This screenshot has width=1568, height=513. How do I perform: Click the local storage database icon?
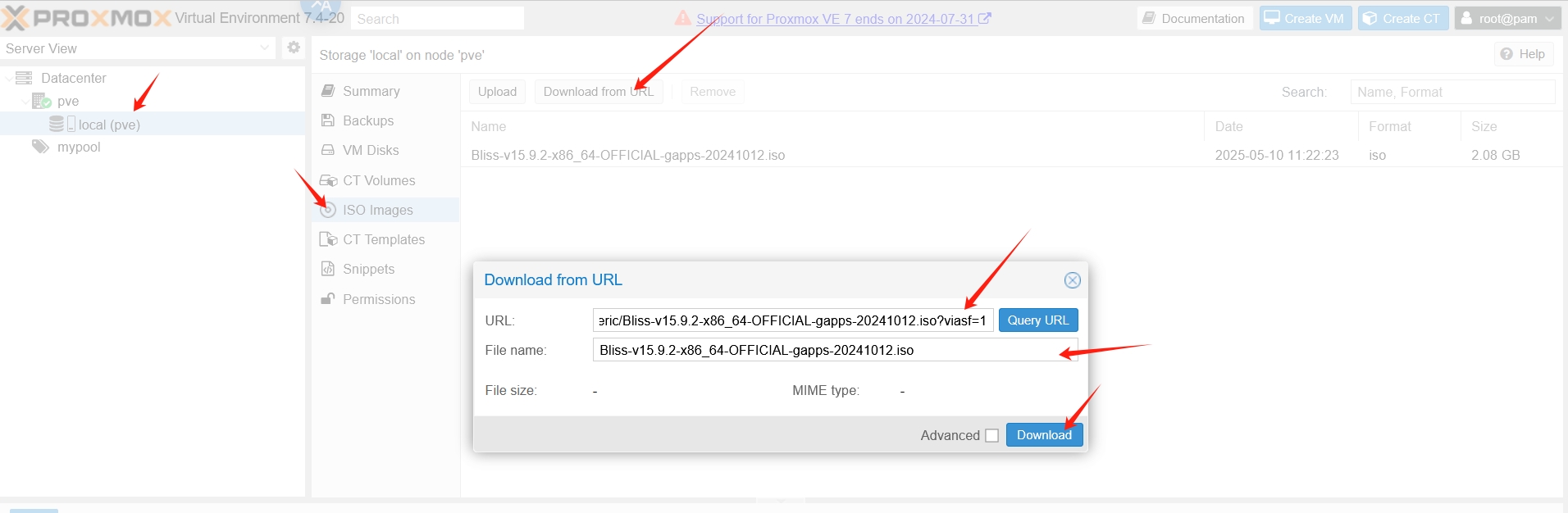(57, 124)
